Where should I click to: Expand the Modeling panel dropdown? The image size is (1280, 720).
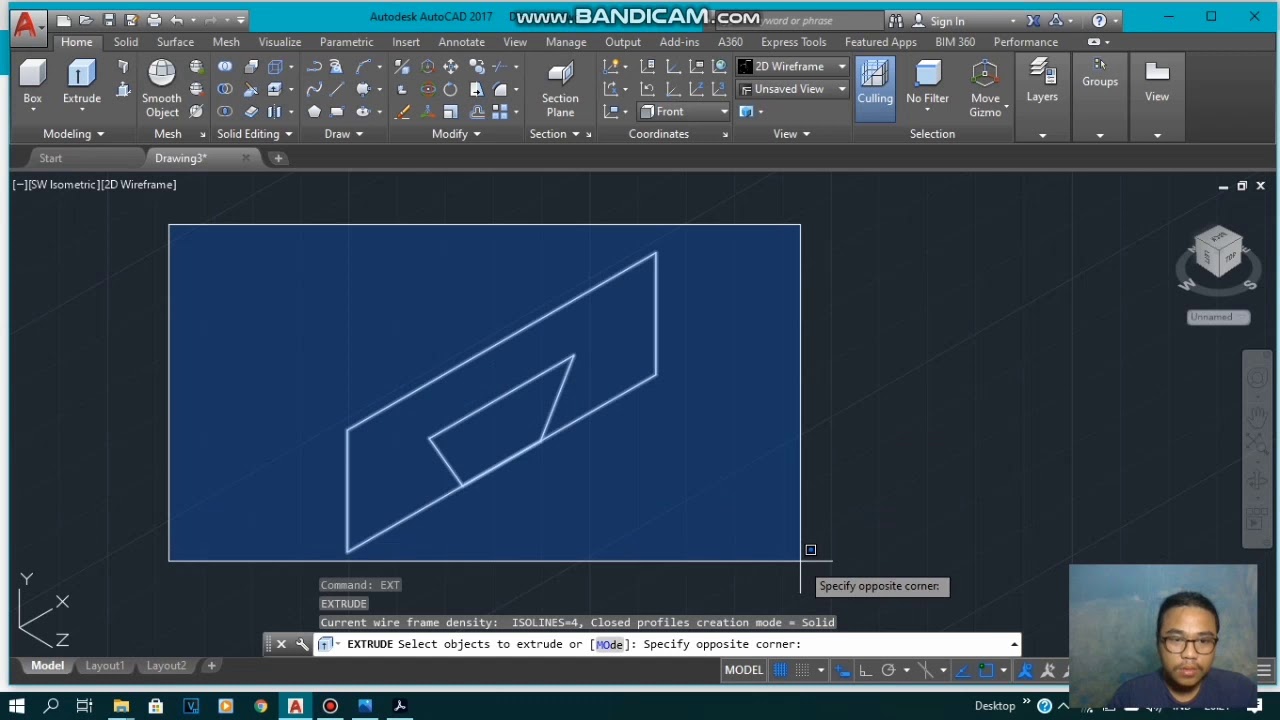[x=73, y=134]
